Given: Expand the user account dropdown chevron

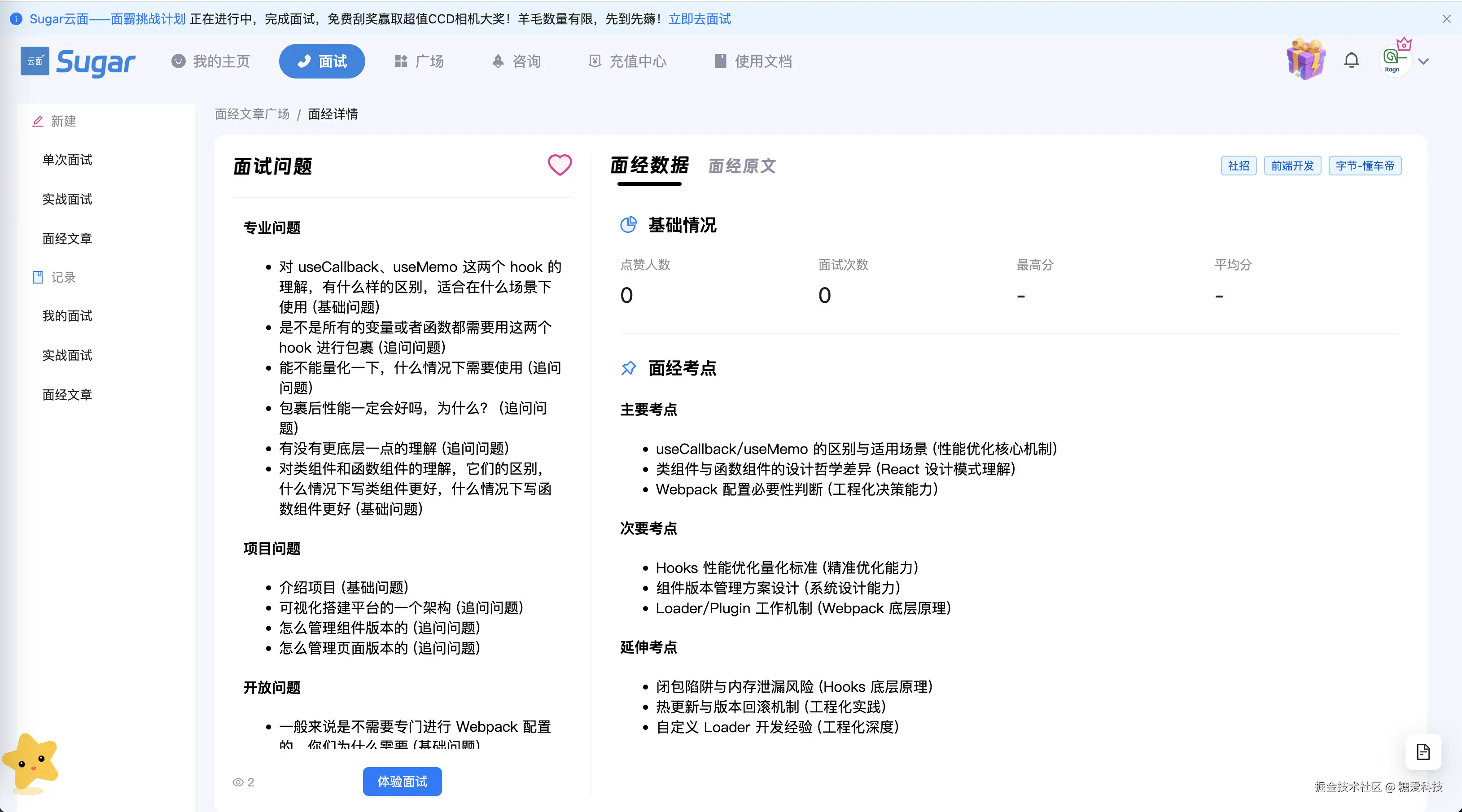Looking at the screenshot, I should pyautogui.click(x=1423, y=61).
